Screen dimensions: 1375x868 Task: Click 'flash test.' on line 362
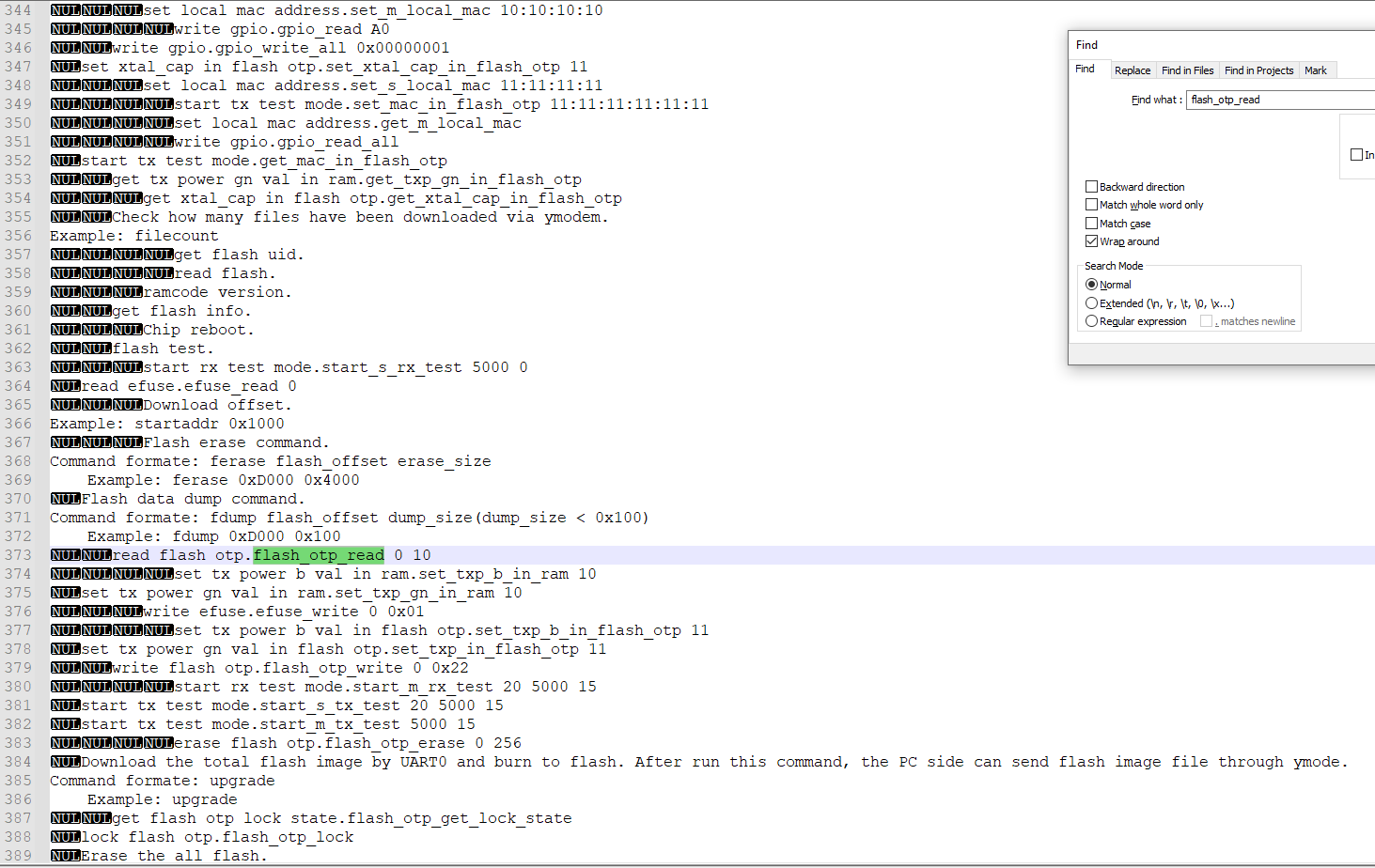[x=164, y=349]
